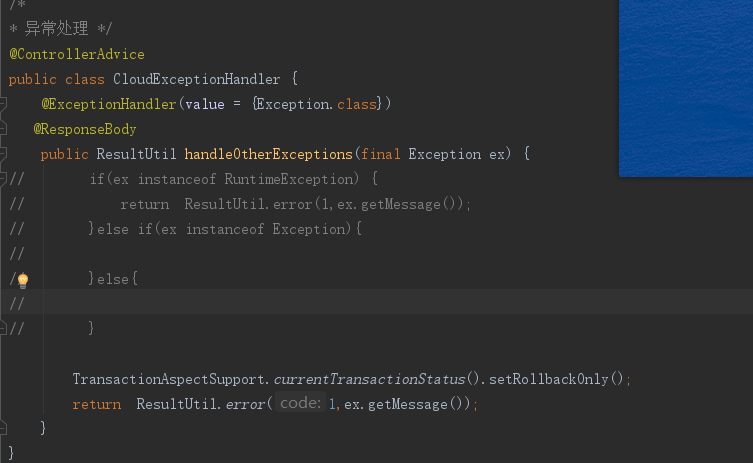The width and height of the screenshot is (753, 463).
Task: Click the 异常处理 comment text
Action: (x=56, y=28)
